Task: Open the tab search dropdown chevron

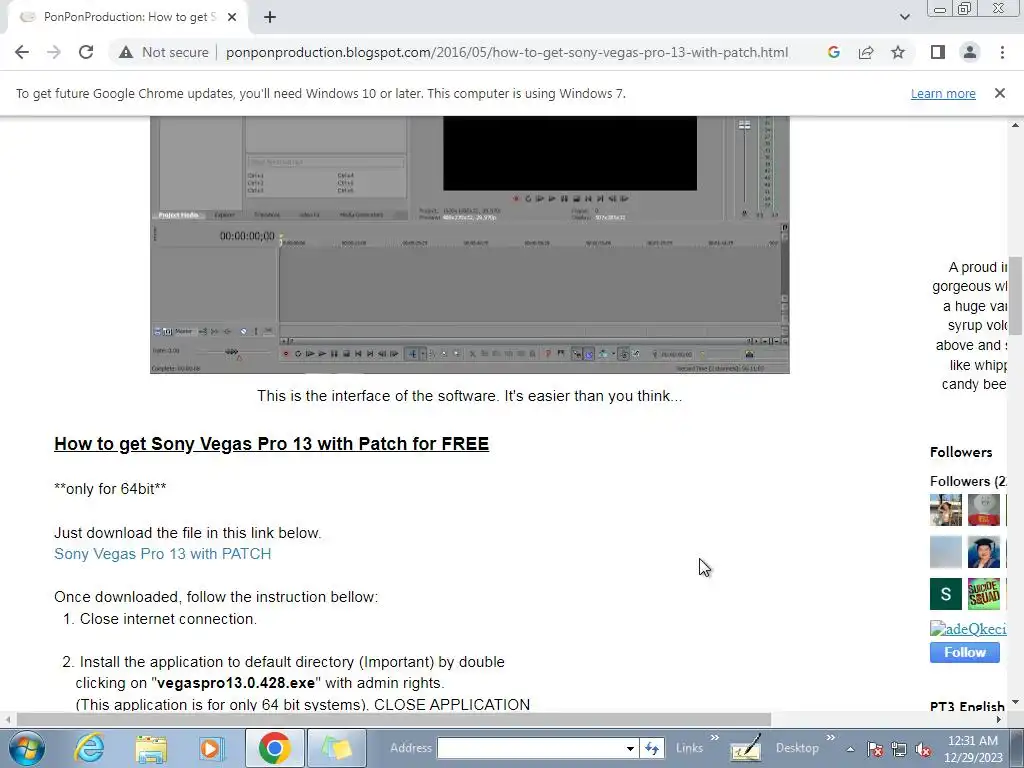Action: pyautogui.click(x=904, y=17)
